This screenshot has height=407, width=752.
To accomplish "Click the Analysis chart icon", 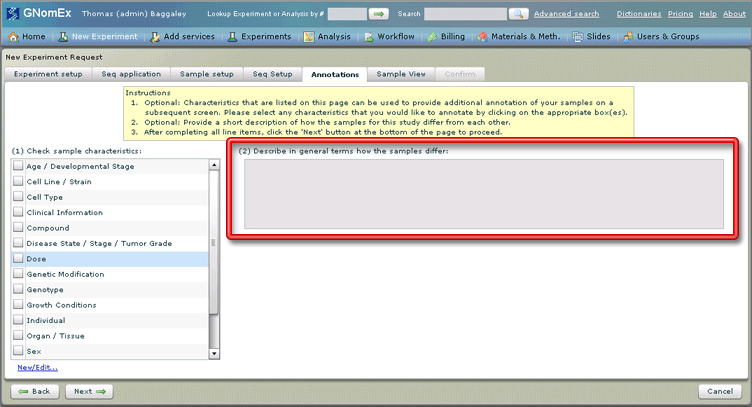I will [x=309, y=36].
